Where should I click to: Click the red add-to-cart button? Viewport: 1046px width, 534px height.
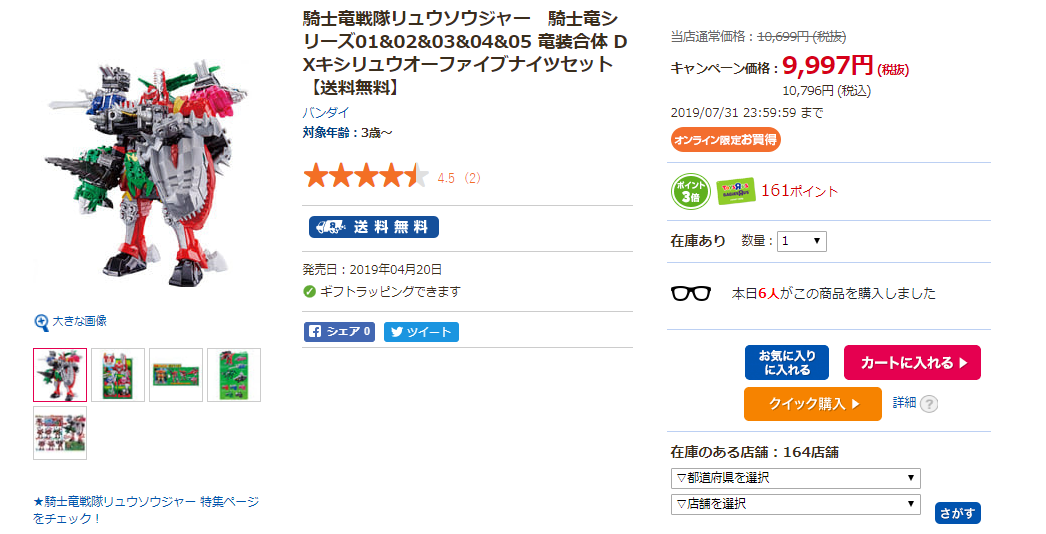[x=912, y=363]
